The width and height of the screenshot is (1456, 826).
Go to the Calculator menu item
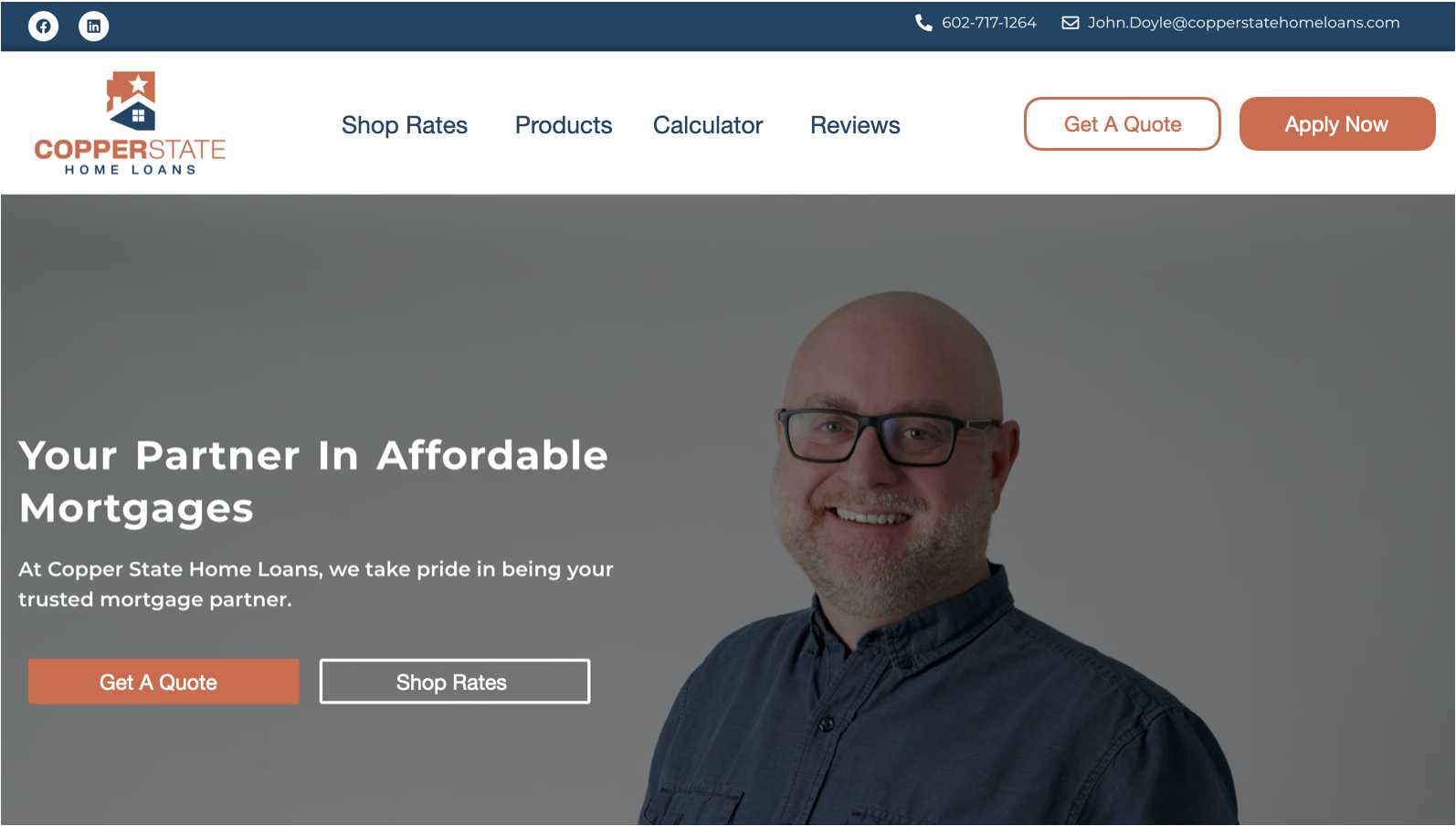(708, 125)
